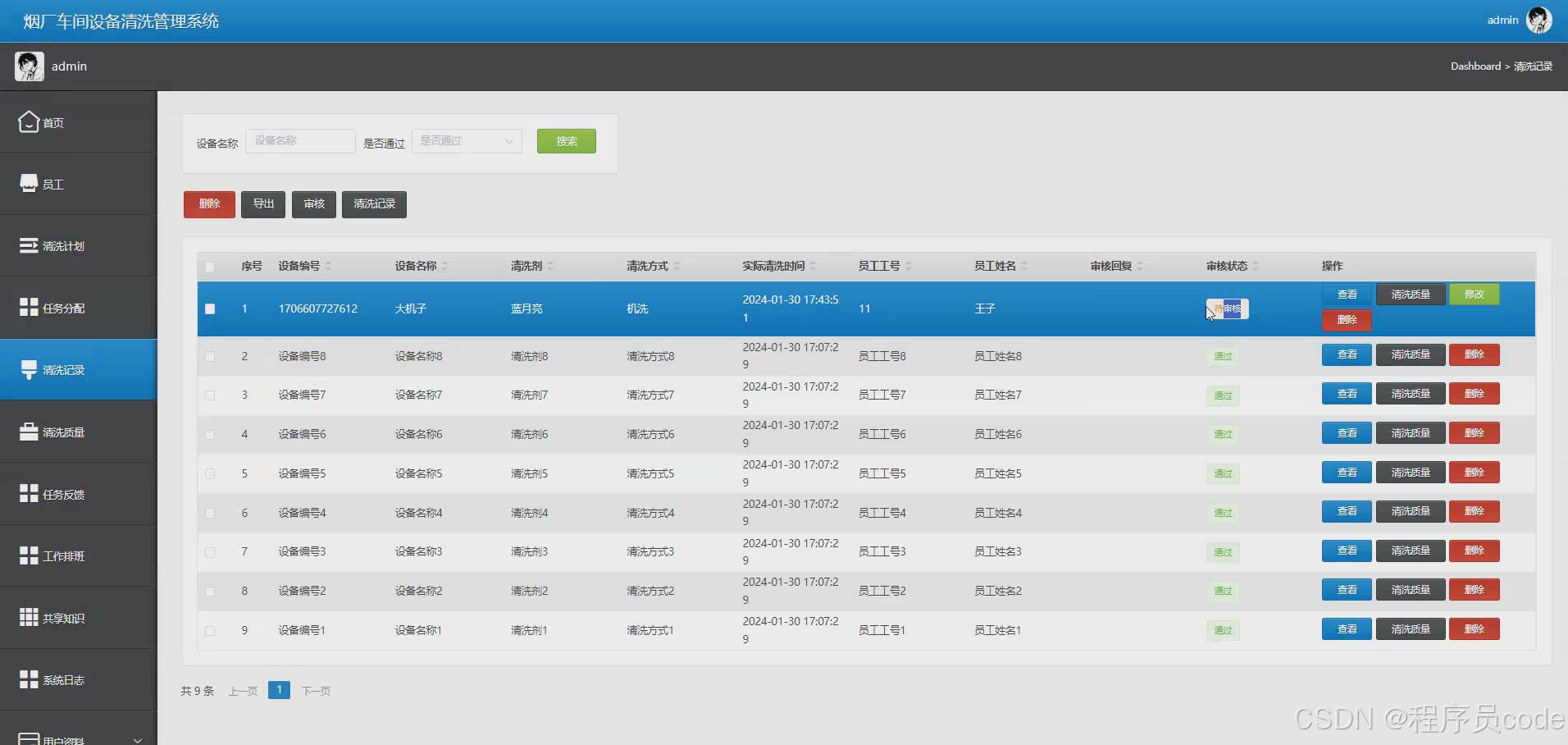Click the Dashboard breadcrumb link
1568x745 pixels.
(x=1475, y=66)
